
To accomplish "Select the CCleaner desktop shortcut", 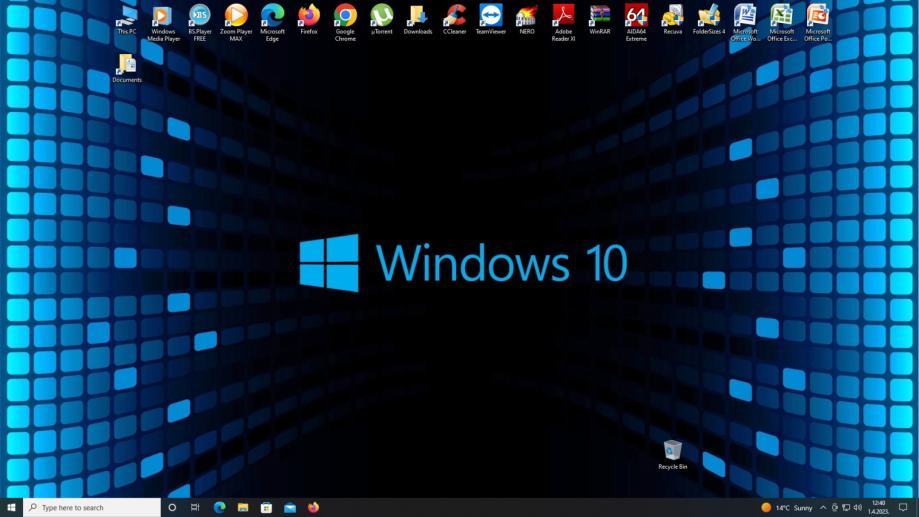I will [x=454, y=20].
